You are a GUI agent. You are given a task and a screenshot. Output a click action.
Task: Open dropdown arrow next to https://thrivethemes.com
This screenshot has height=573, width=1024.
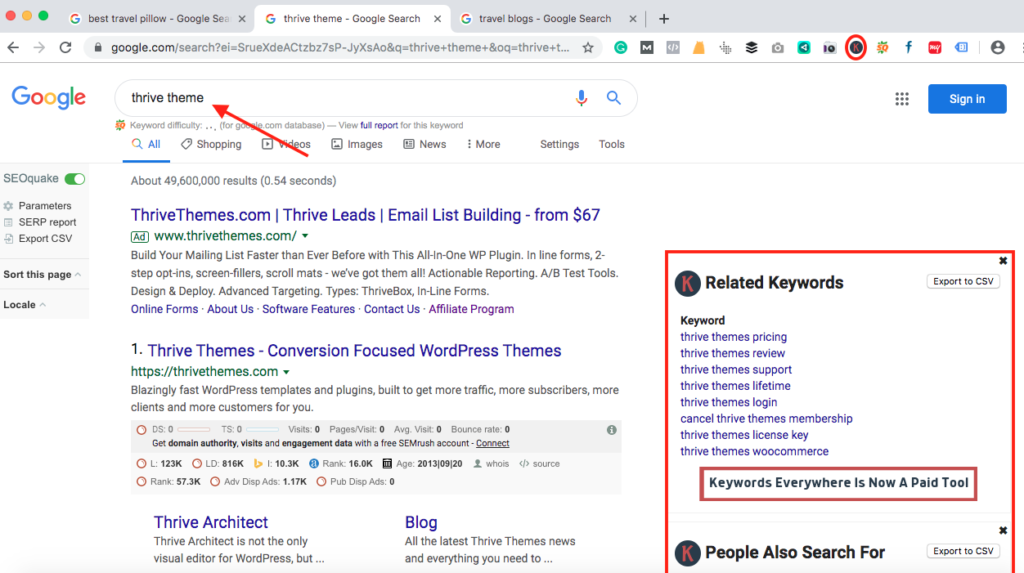coord(286,372)
